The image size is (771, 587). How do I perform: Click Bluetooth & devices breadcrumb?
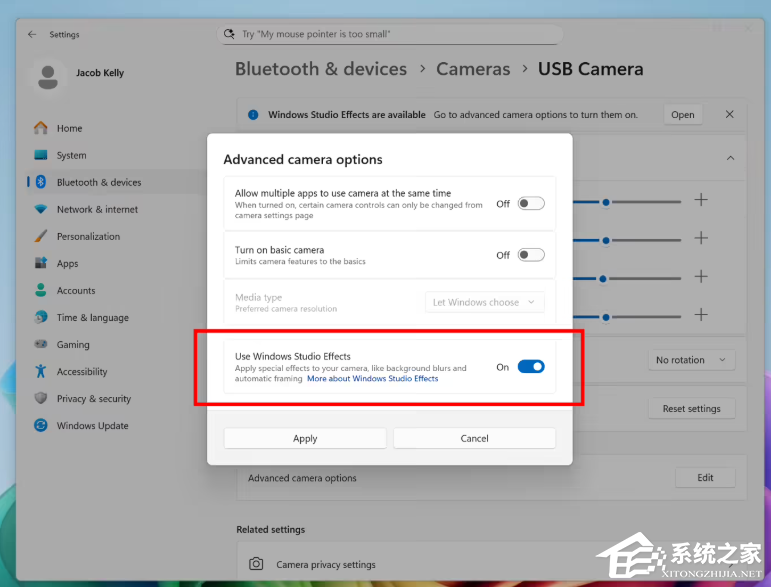321,69
